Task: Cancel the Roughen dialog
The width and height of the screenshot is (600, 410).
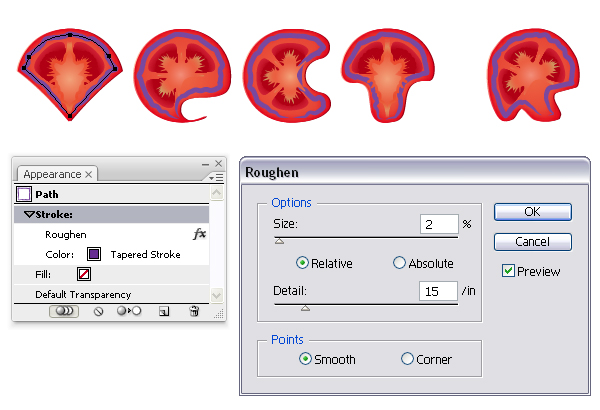Action: (x=532, y=242)
